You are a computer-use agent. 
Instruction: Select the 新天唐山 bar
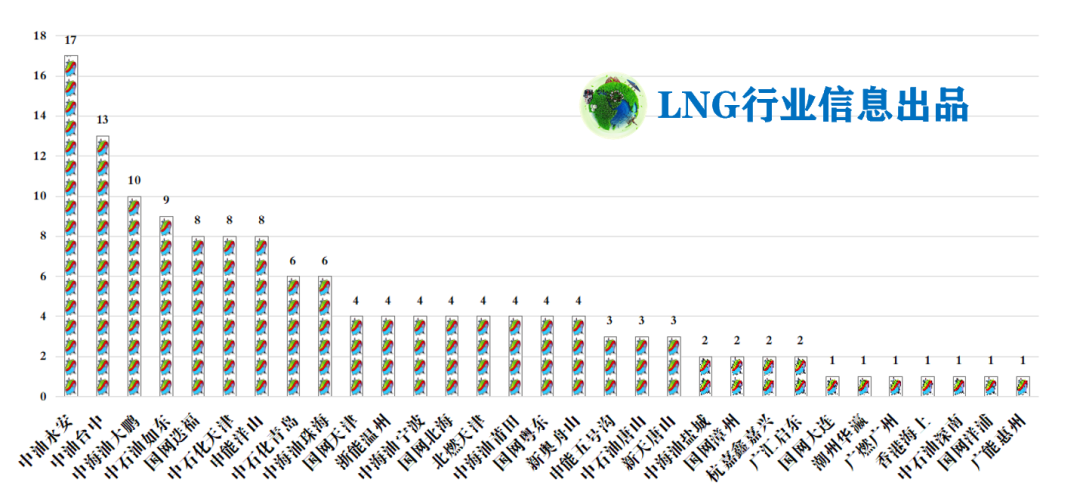click(673, 366)
